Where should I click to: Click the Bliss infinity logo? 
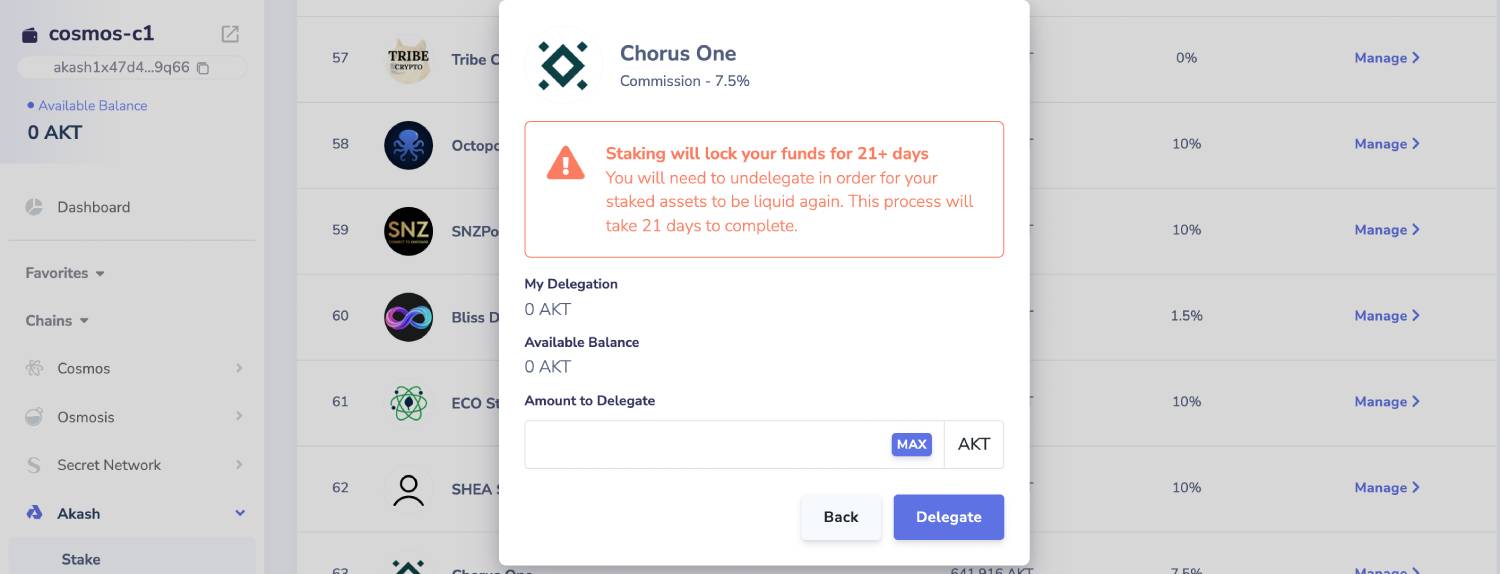click(408, 317)
